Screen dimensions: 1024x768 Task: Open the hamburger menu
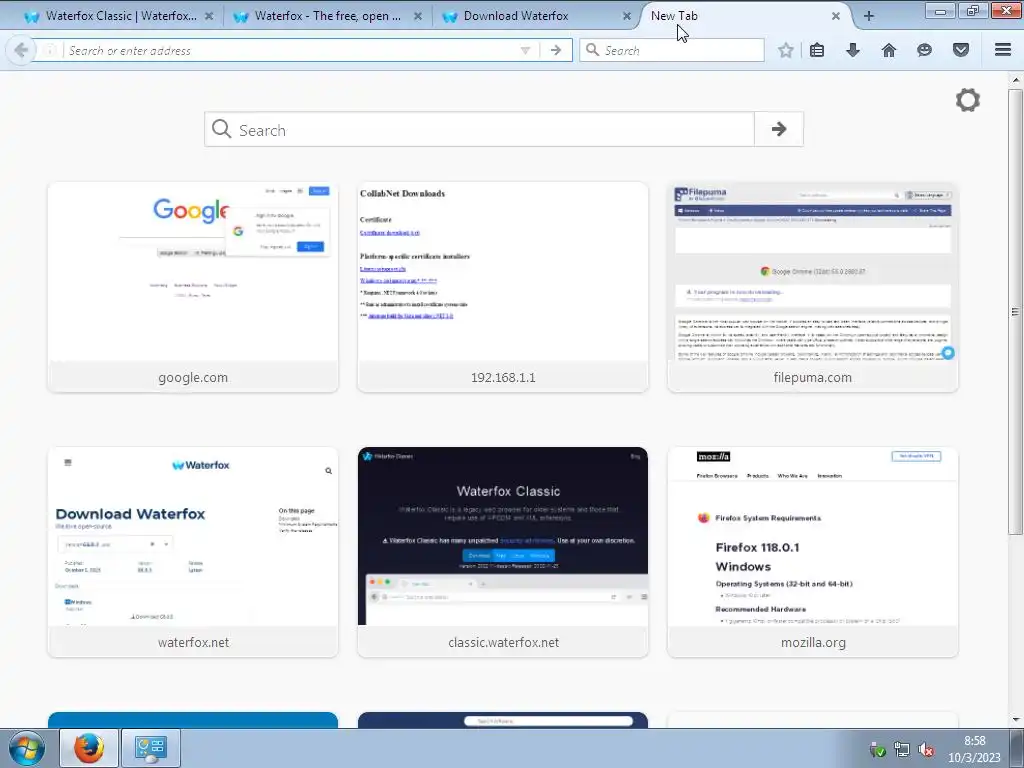[x=1003, y=50]
